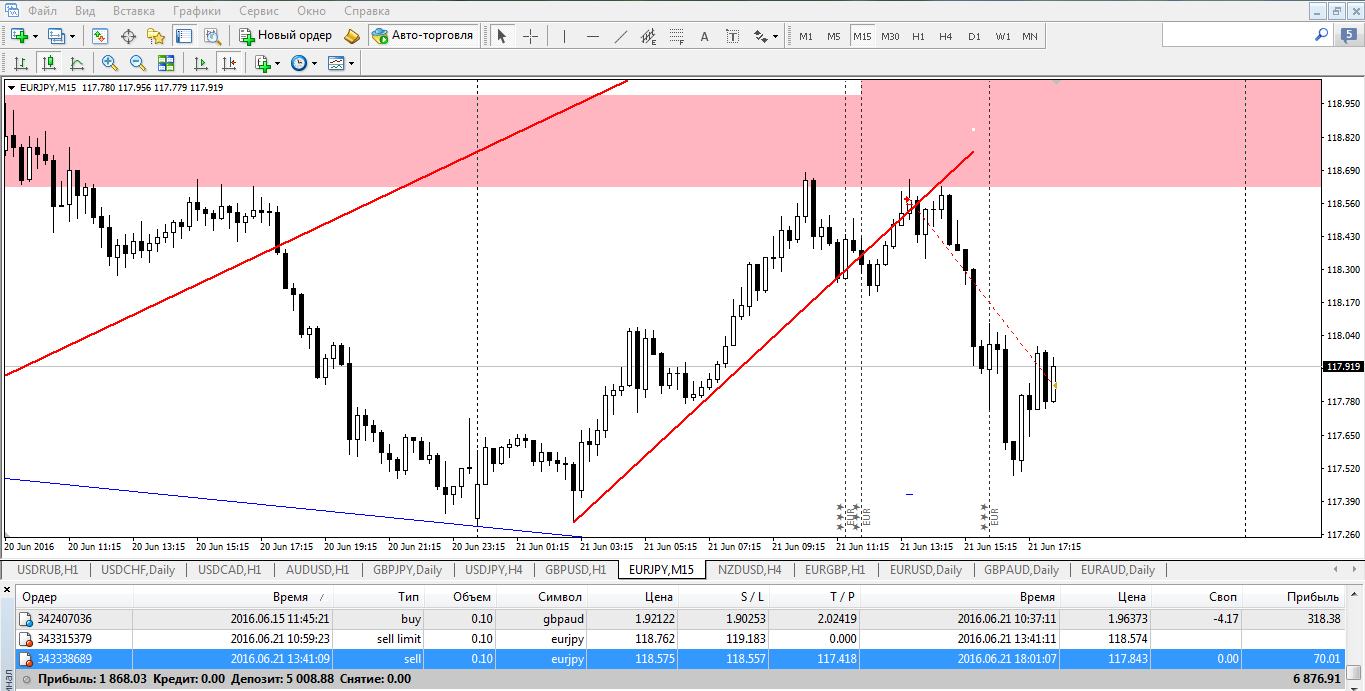Toggle the Market Watch window
The width and height of the screenshot is (1365, 691).
100,36
